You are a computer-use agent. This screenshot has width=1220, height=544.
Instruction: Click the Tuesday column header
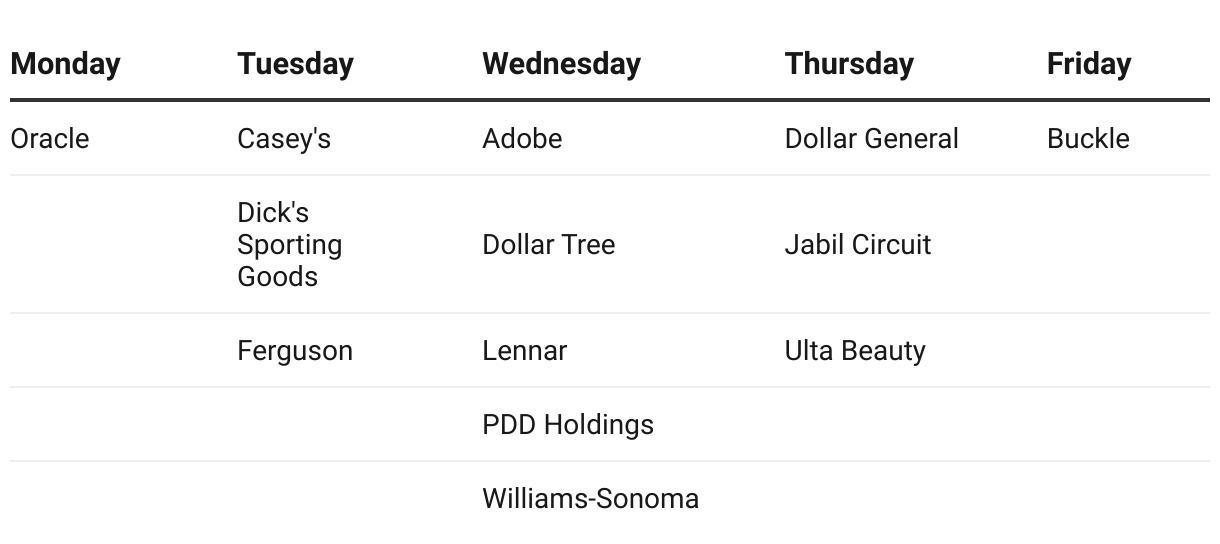coord(295,64)
